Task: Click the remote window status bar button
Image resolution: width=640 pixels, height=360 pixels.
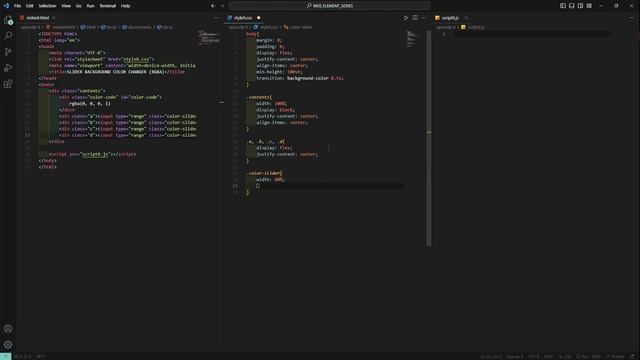Action: [x=6, y=356]
